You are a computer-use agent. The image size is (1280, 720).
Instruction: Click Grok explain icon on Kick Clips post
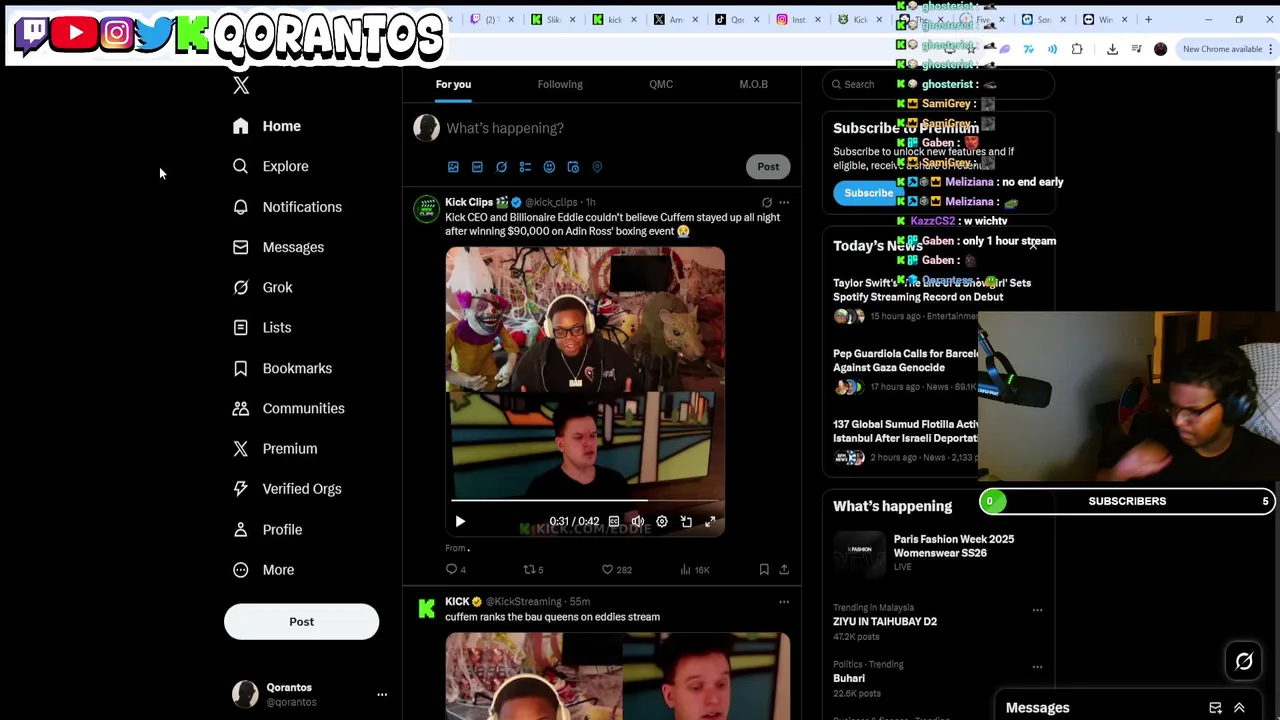[766, 202]
